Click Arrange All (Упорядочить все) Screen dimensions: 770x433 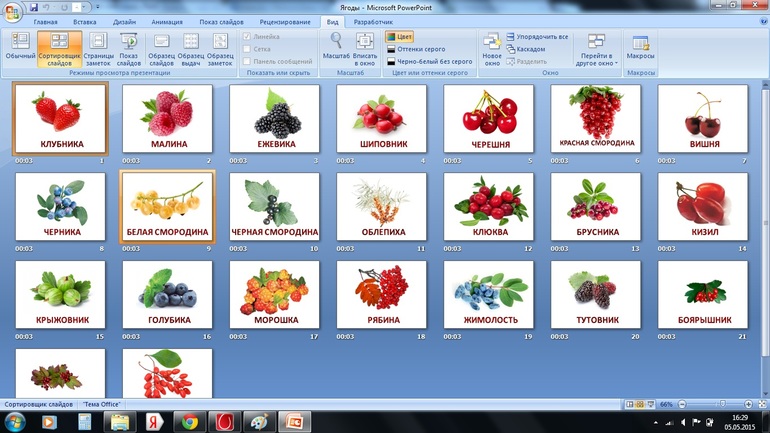coord(537,37)
